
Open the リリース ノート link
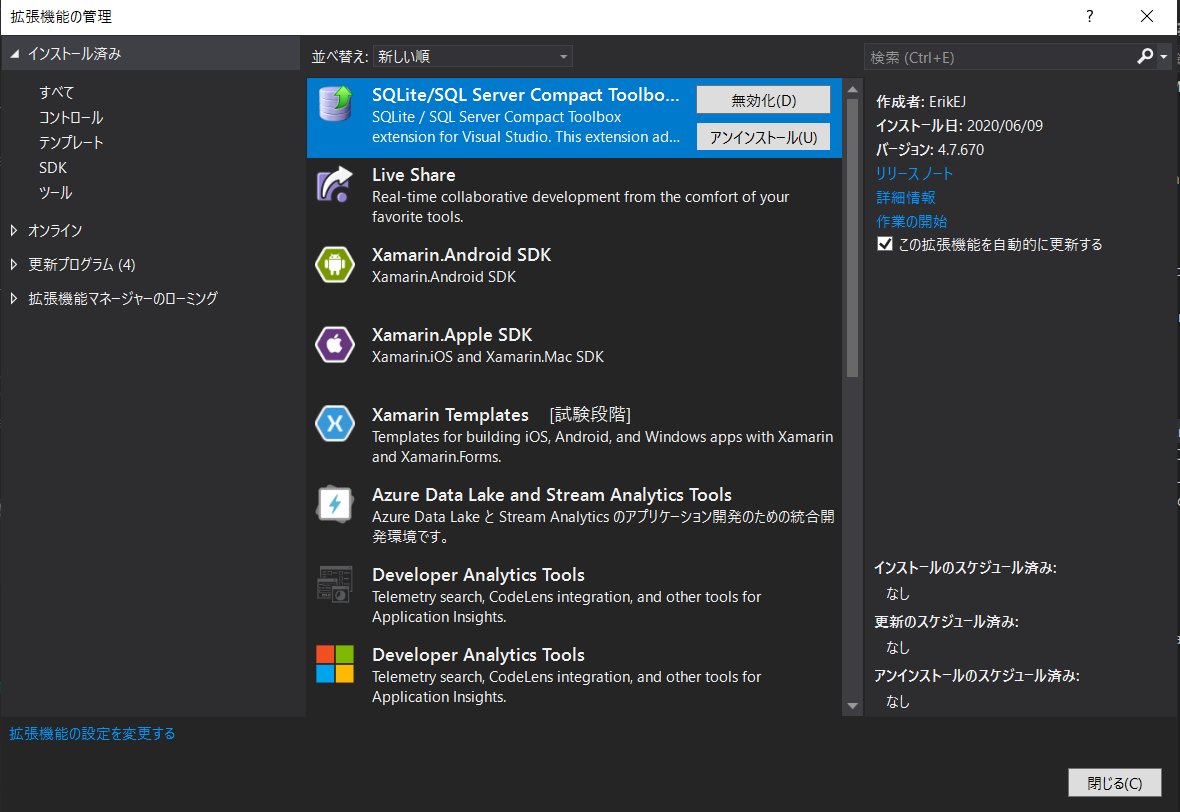click(914, 174)
